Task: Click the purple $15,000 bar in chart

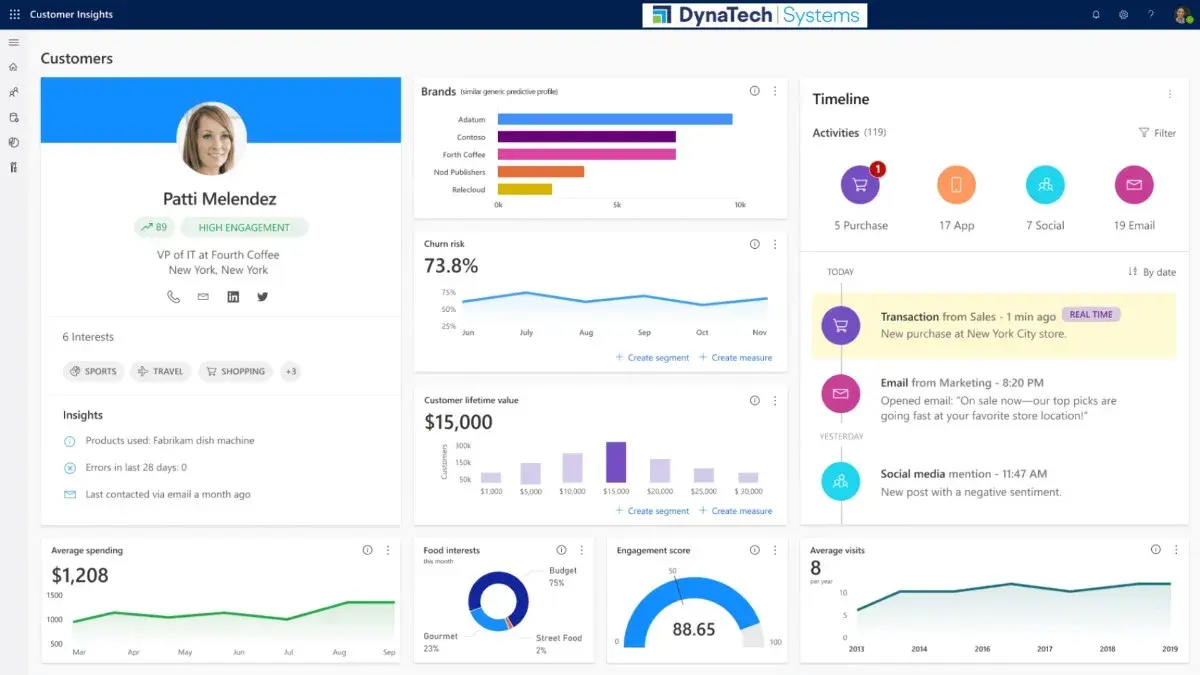Action: (x=616, y=463)
